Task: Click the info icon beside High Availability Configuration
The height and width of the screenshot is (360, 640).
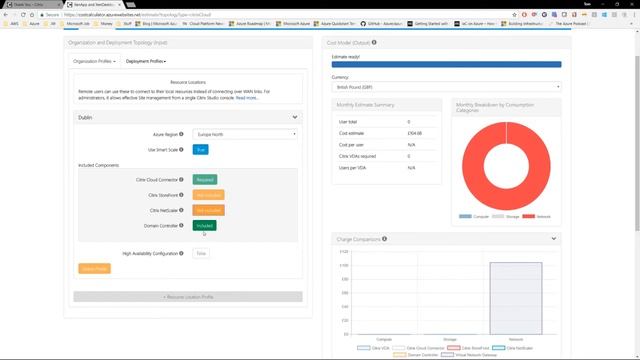Action: coord(181,253)
